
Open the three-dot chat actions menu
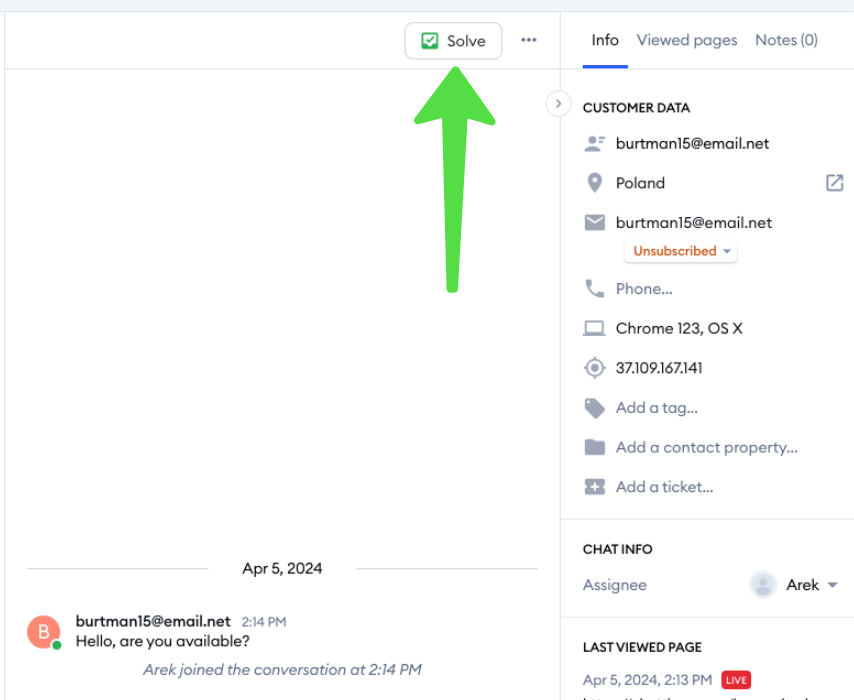pos(528,40)
